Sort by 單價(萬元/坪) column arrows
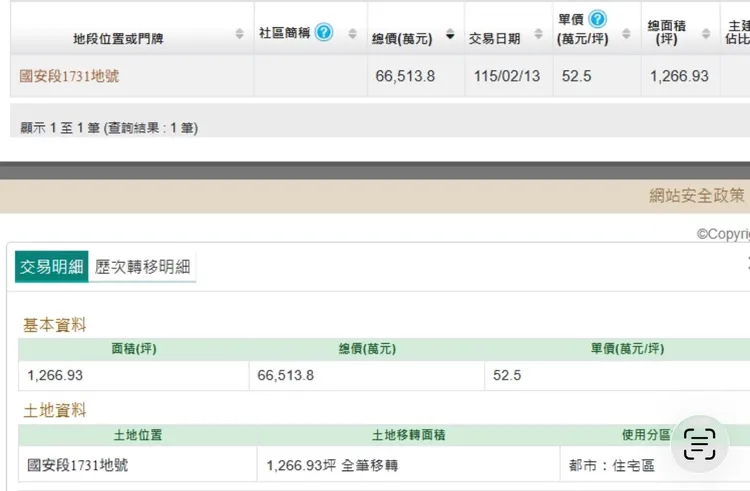Viewport: 750px width, 491px height. coord(626,33)
